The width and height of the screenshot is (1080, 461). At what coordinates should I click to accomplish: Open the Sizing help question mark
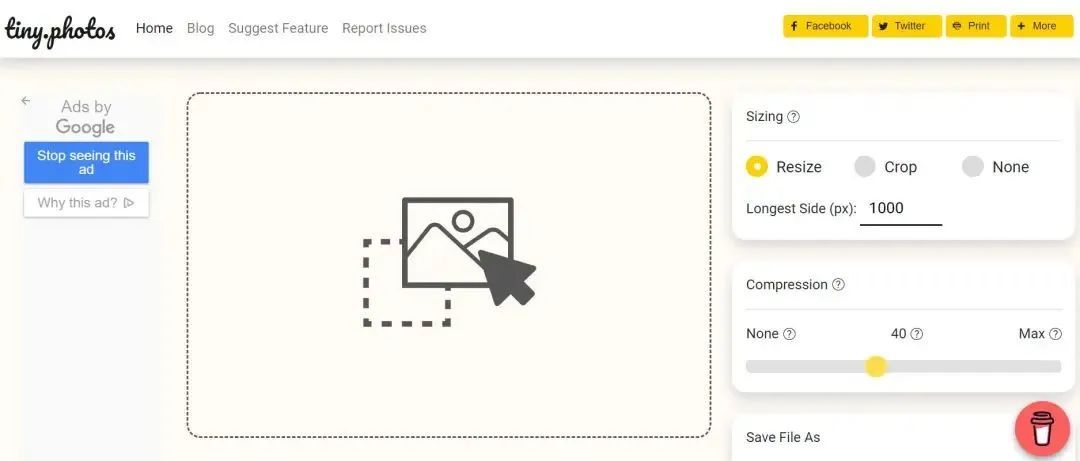coord(794,117)
